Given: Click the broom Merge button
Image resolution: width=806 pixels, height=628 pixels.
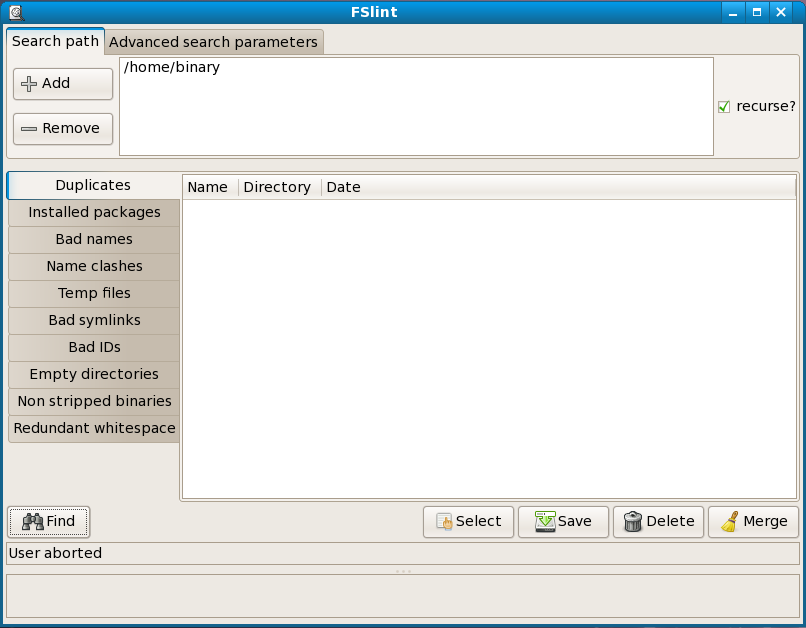Looking at the screenshot, I should pyautogui.click(x=754, y=521).
